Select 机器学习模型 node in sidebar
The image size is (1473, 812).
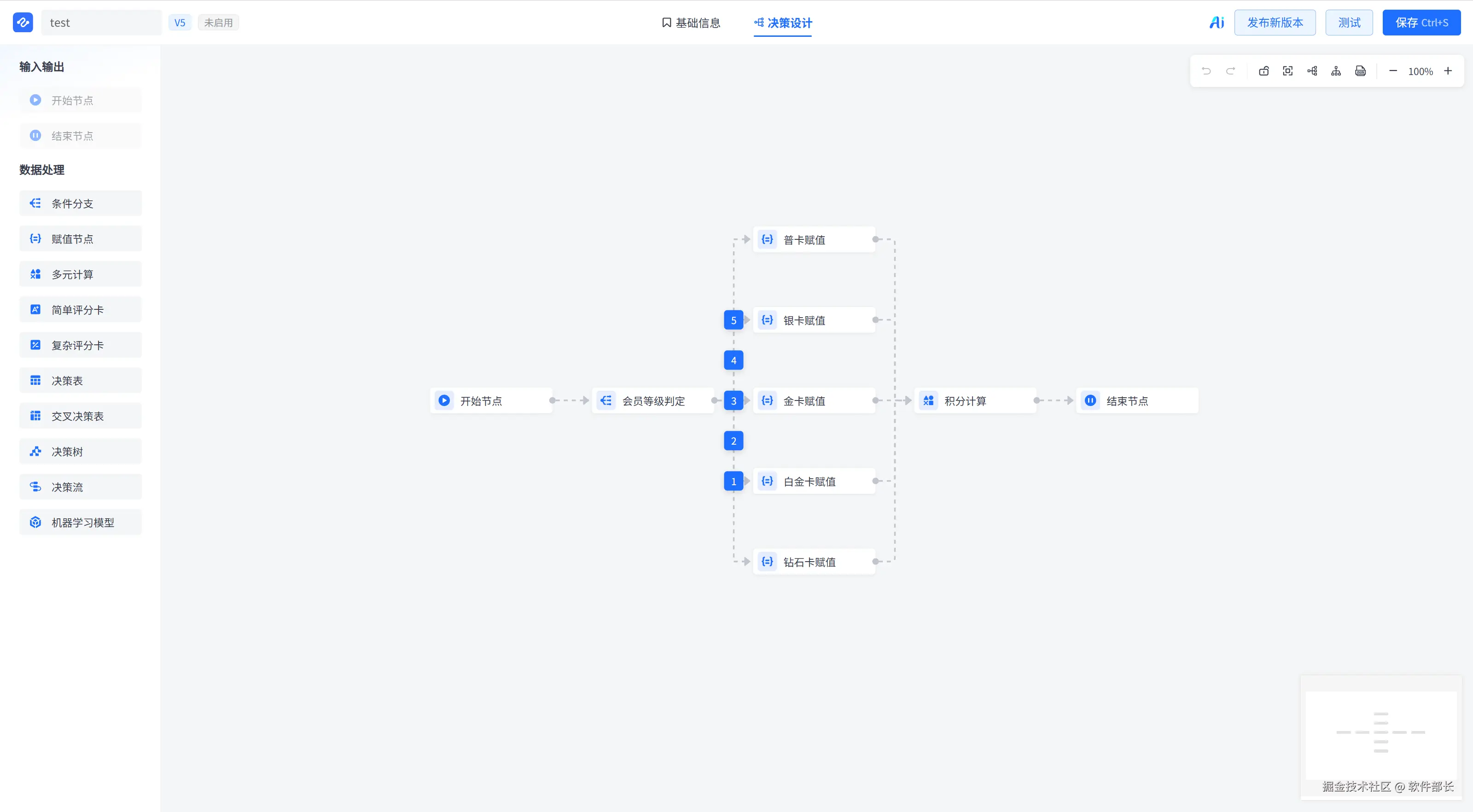pyautogui.click(x=81, y=522)
